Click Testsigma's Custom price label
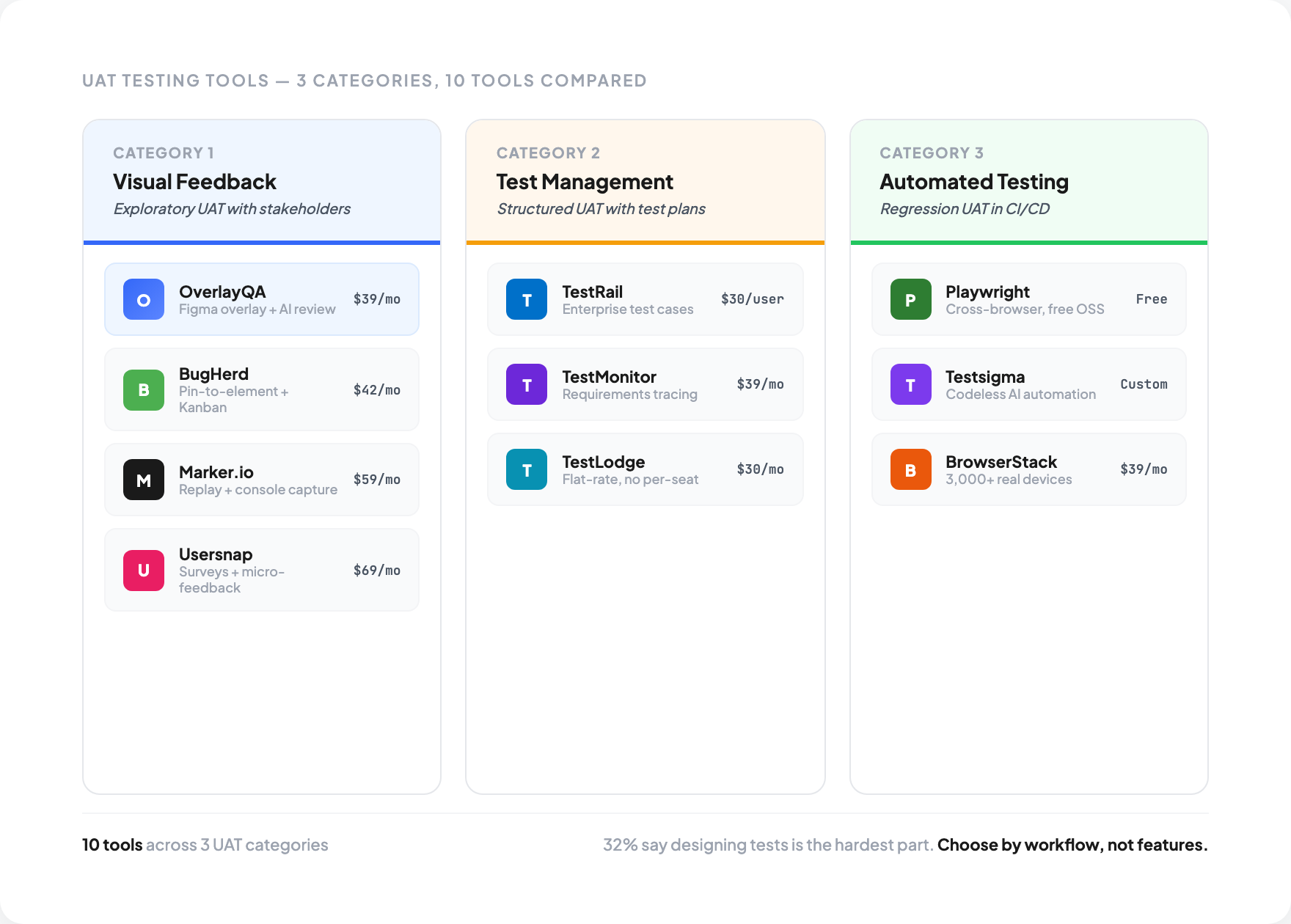The width and height of the screenshot is (1291, 924). click(1144, 384)
